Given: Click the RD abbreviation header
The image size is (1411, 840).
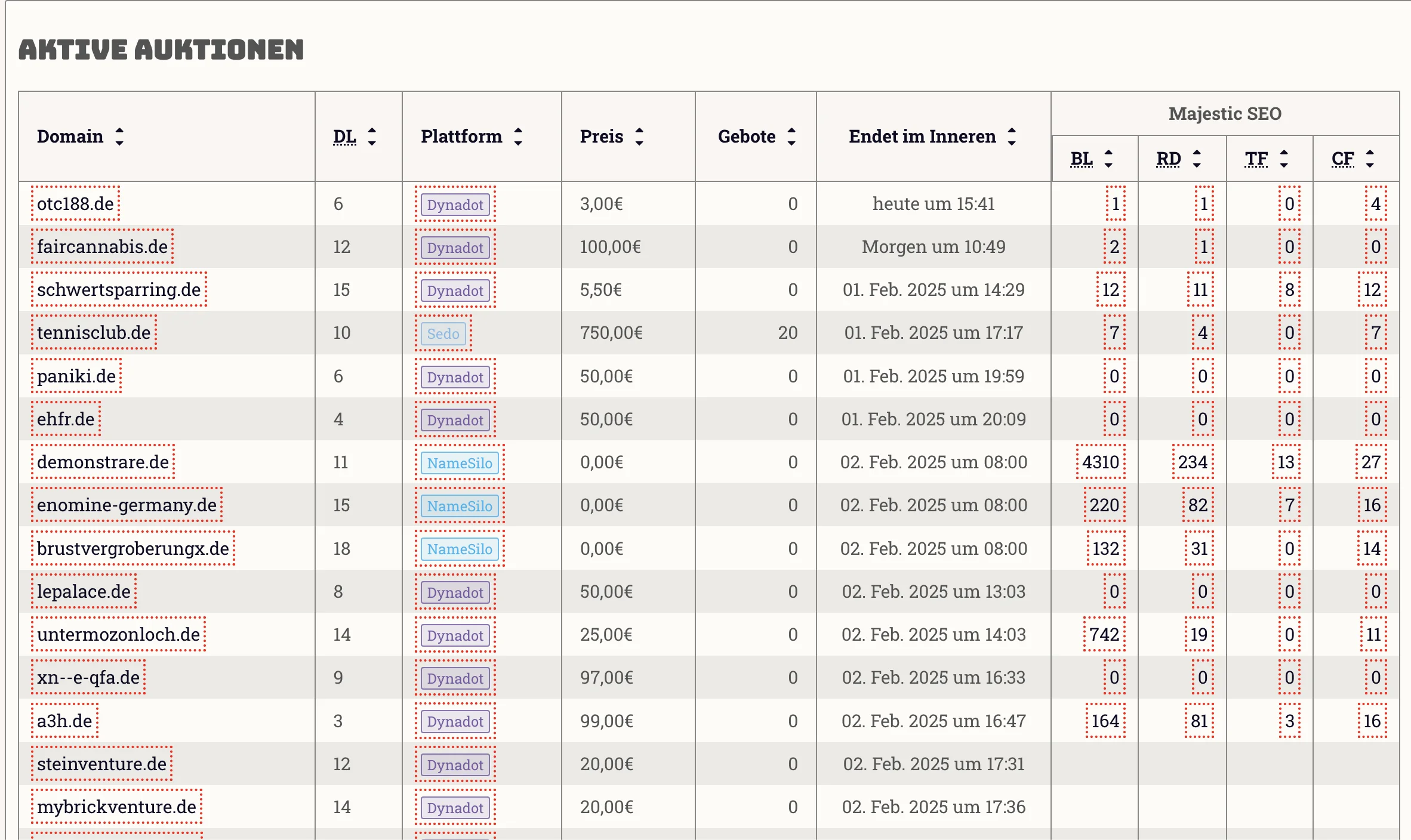Looking at the screenshot, I should (x=1169, y=159).
